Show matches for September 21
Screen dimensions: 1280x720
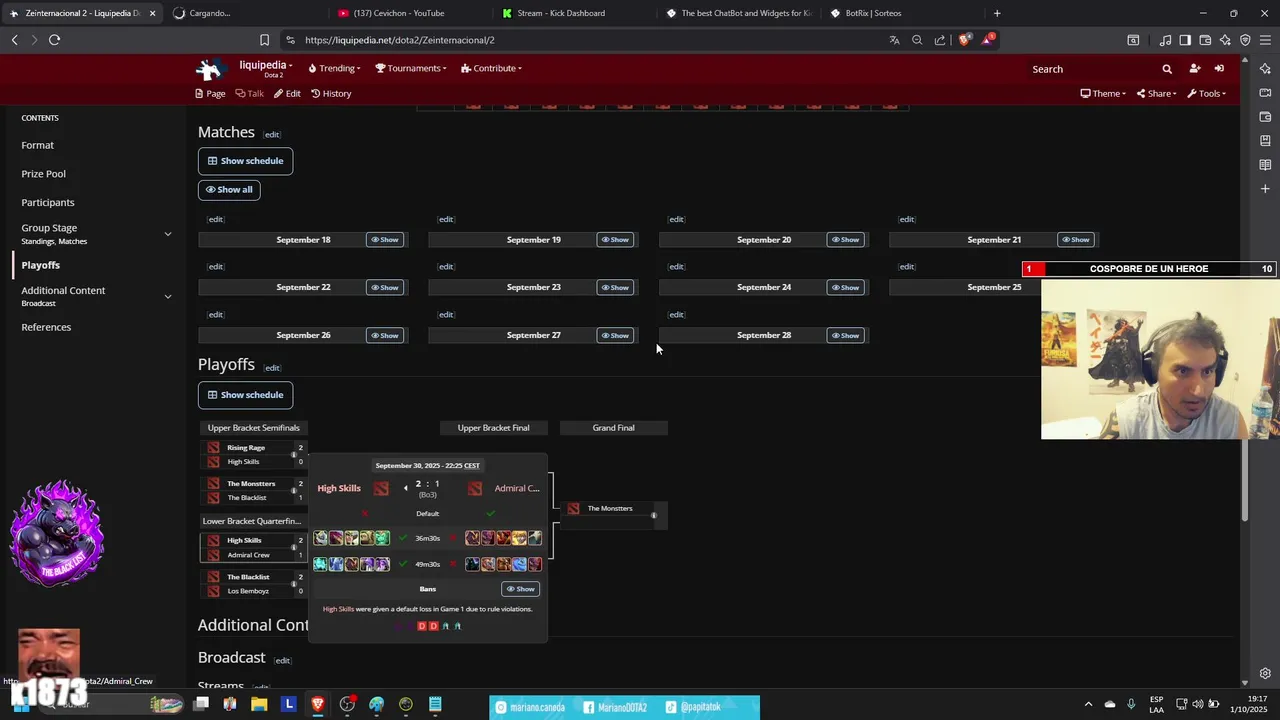click(x=1075, y=240)
